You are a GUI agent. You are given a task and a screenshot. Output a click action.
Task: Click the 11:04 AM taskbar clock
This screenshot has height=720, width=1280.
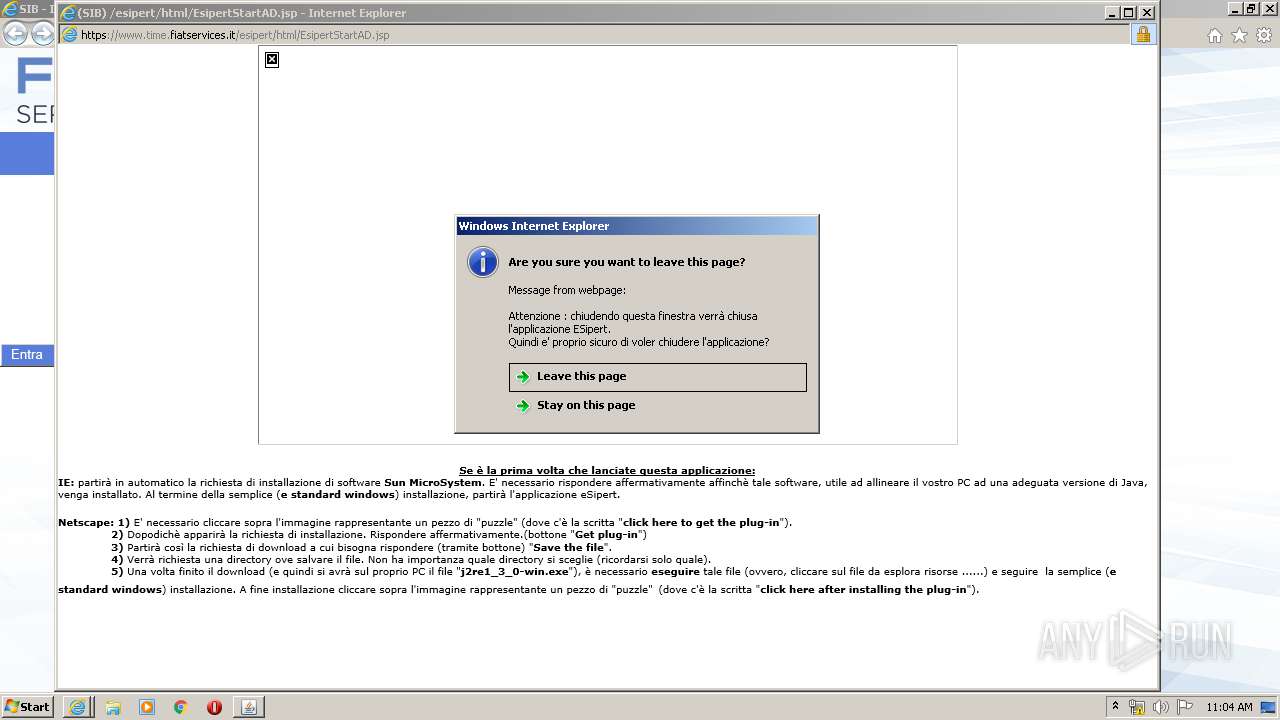pyautogui.click(x=1229, y=707)
